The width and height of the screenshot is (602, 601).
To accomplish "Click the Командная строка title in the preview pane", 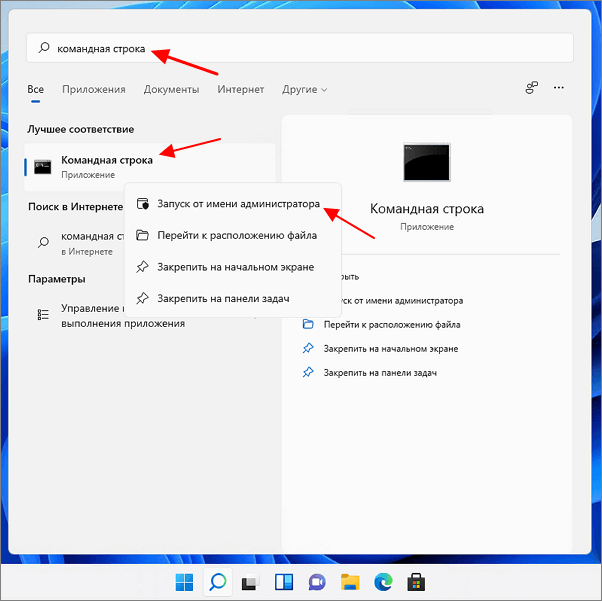I will point(427,209).
